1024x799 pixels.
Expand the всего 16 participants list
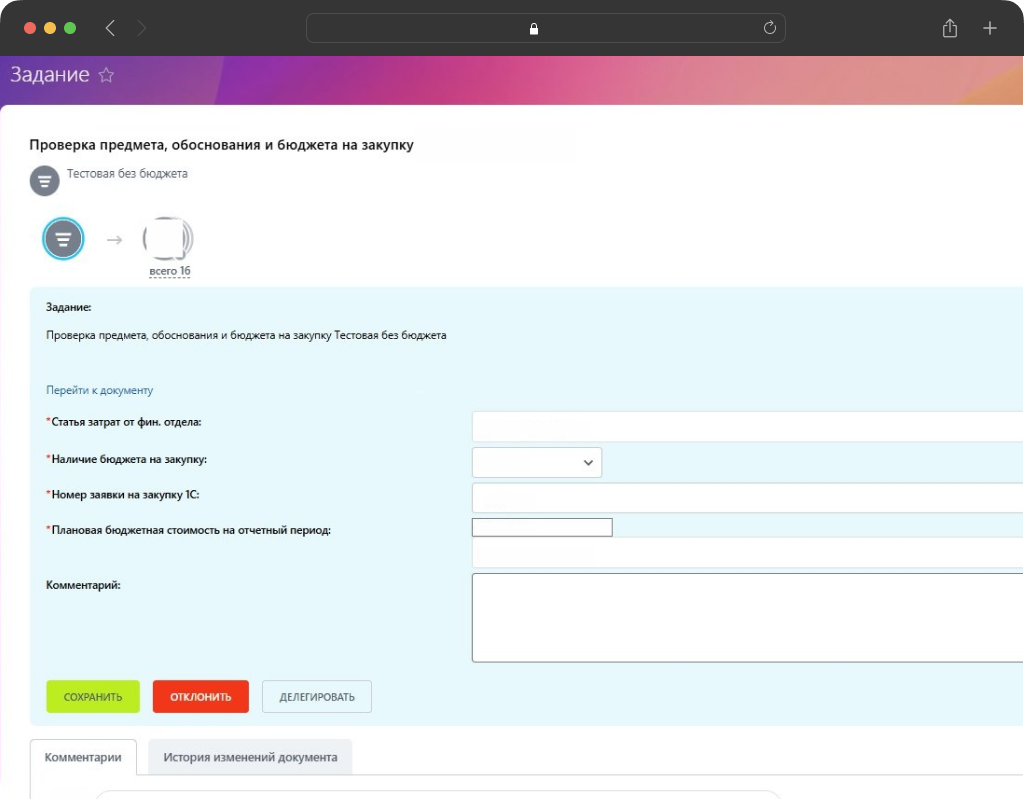(169, 272)
